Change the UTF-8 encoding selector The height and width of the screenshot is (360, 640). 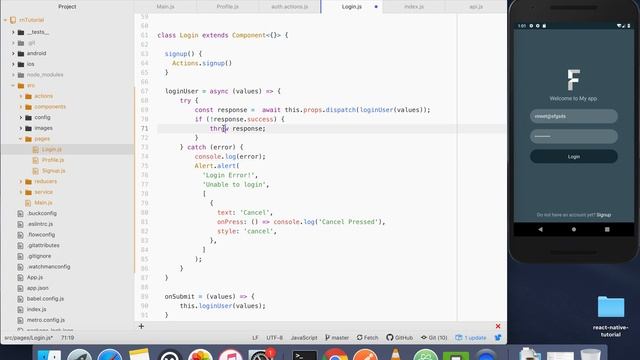click(x=274, y=338)
